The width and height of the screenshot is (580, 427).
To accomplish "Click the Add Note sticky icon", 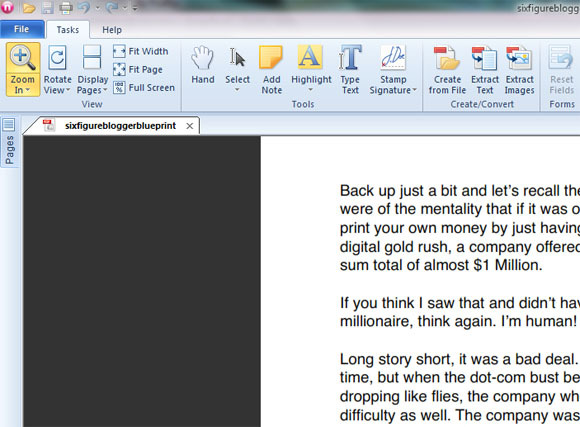I will pyautogui.click(x=271, y=57).
